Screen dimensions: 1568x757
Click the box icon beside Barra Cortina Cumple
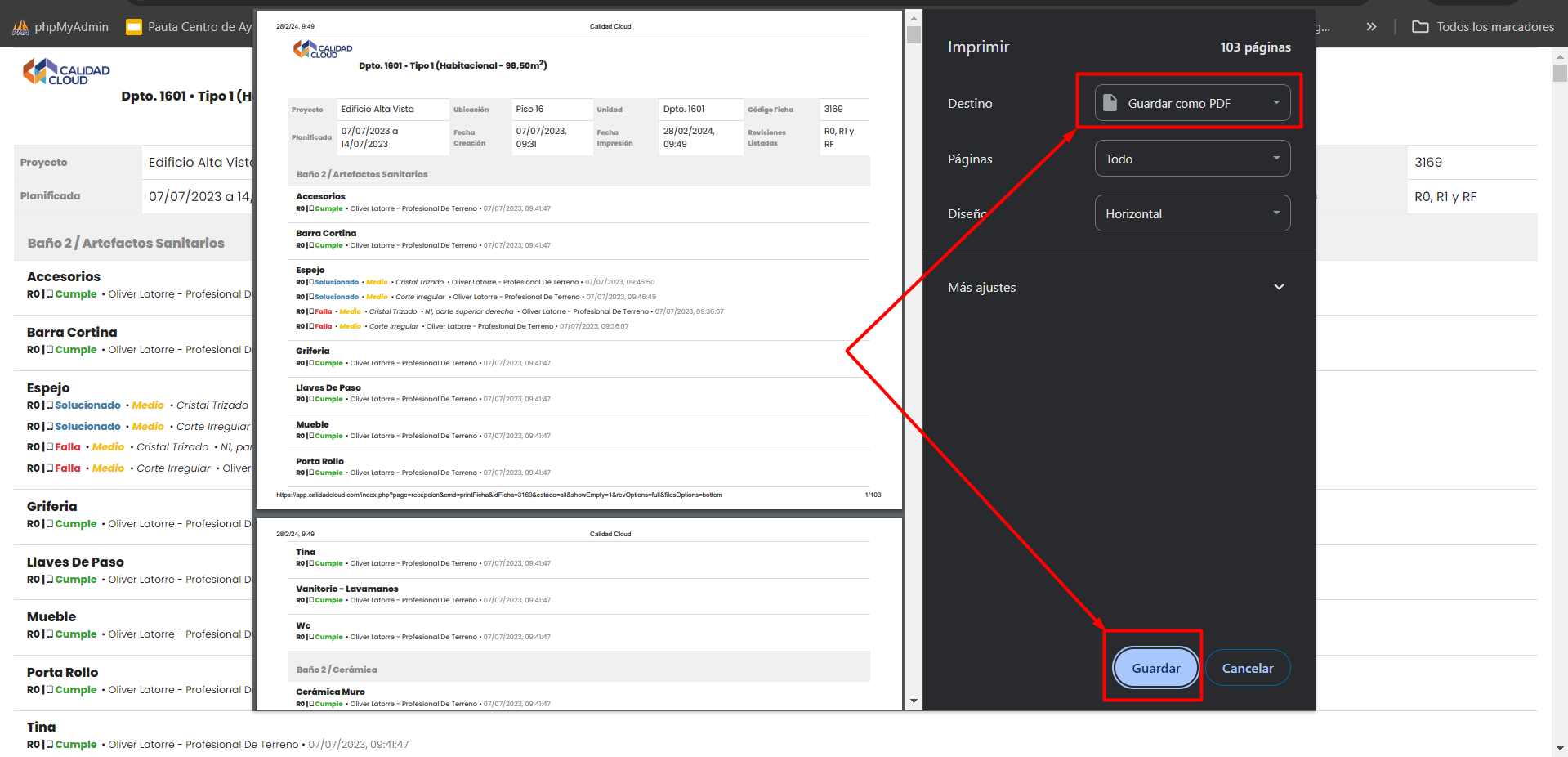coord(50,350)
